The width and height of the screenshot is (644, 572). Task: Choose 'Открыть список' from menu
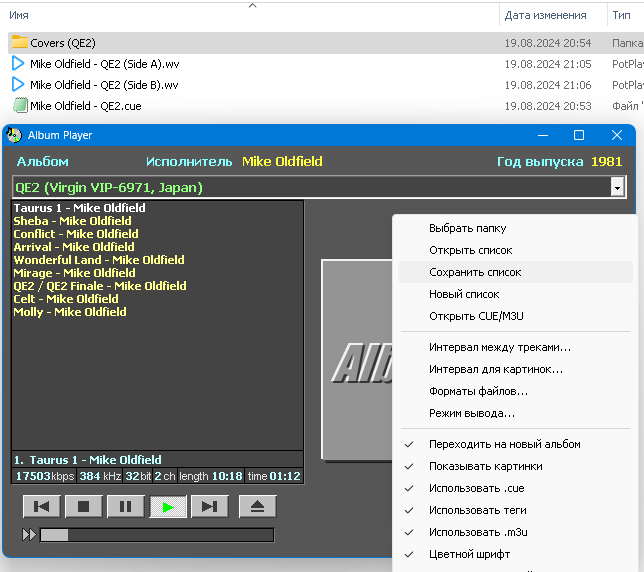coord(515,250)
